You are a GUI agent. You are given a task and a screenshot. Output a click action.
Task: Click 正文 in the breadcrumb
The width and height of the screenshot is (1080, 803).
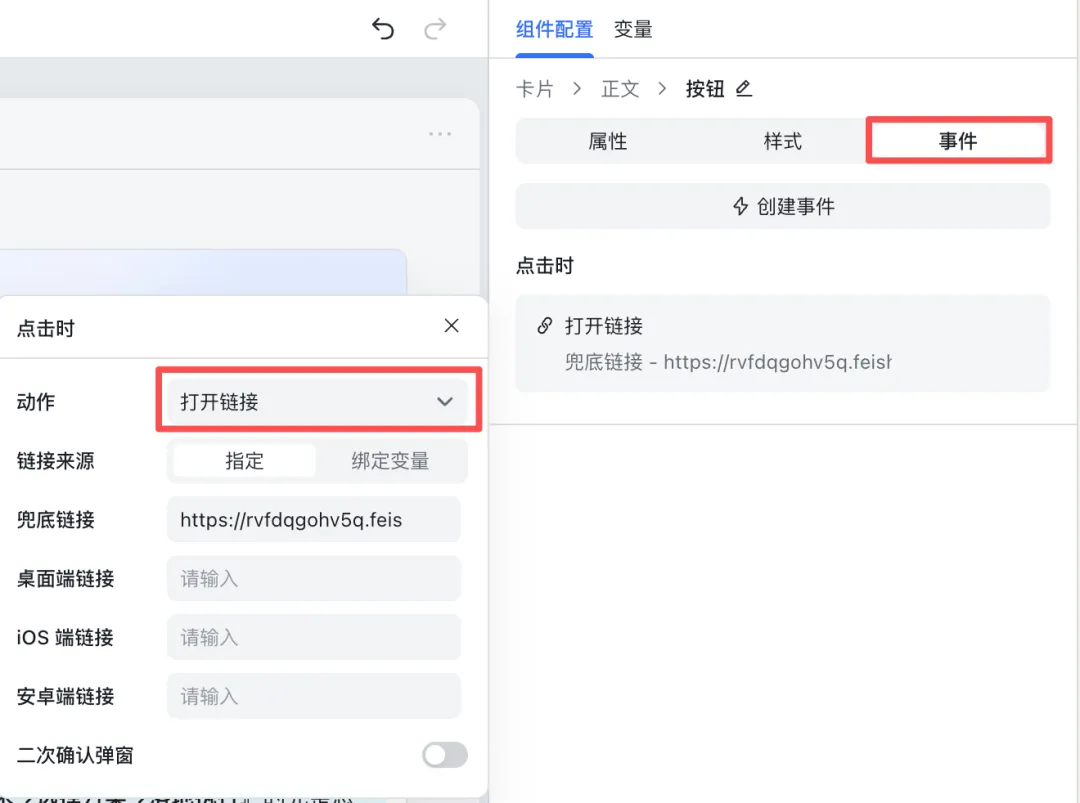[620, 89]
